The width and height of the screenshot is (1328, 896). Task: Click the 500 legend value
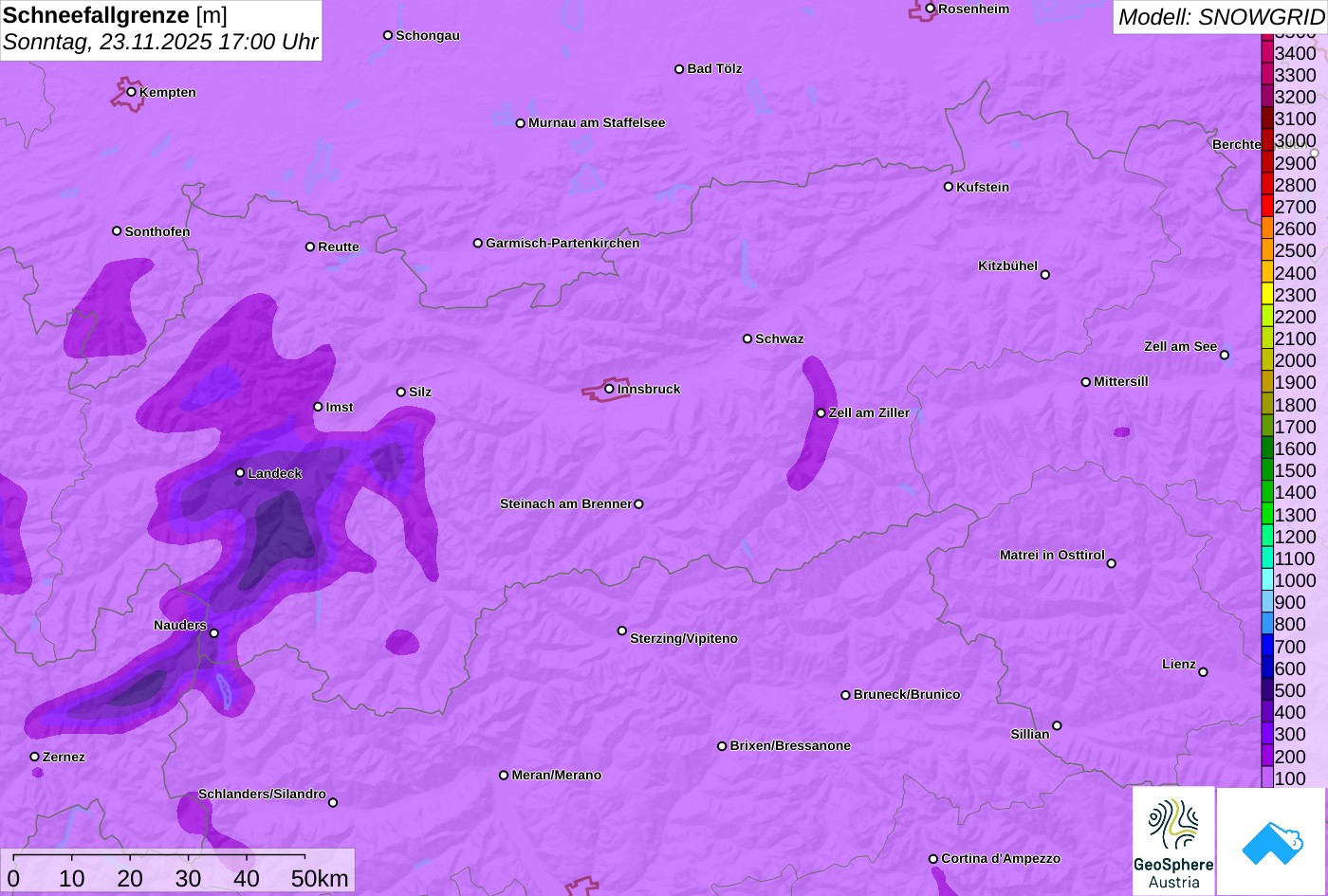pos(1290,690)
